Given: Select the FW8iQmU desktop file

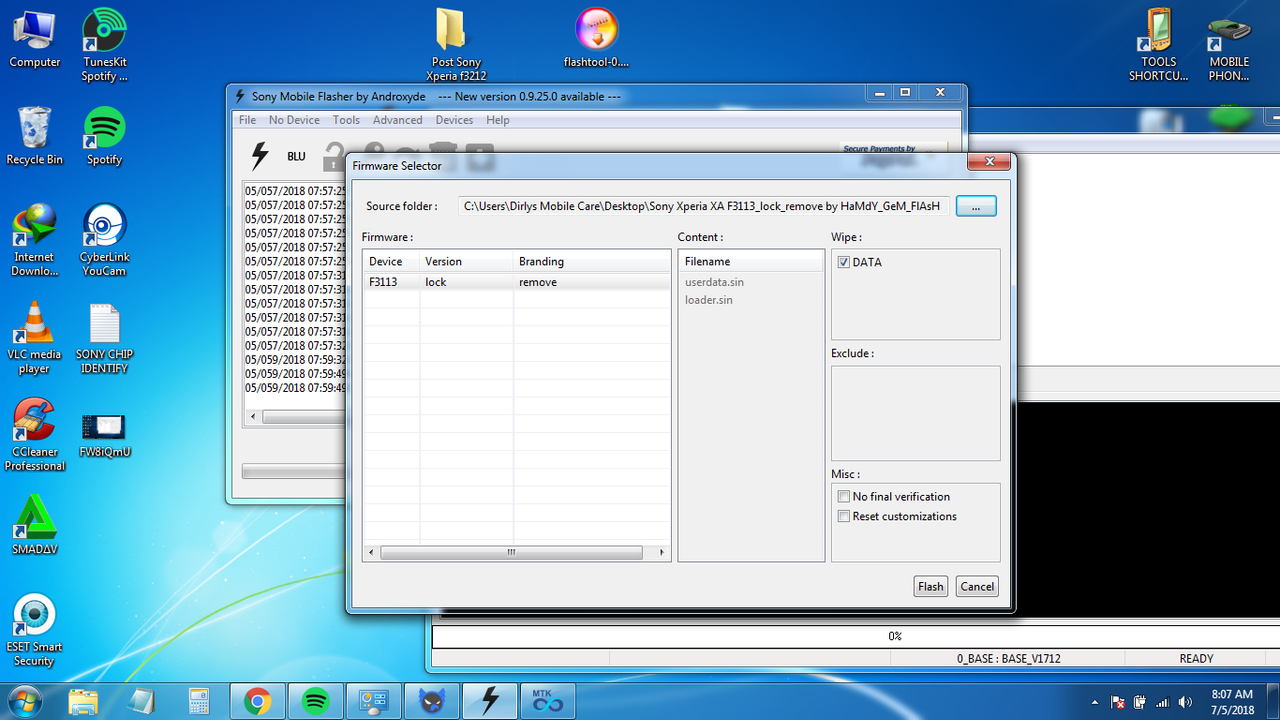Looking at the screenshot, I should (x=104, y=435).
